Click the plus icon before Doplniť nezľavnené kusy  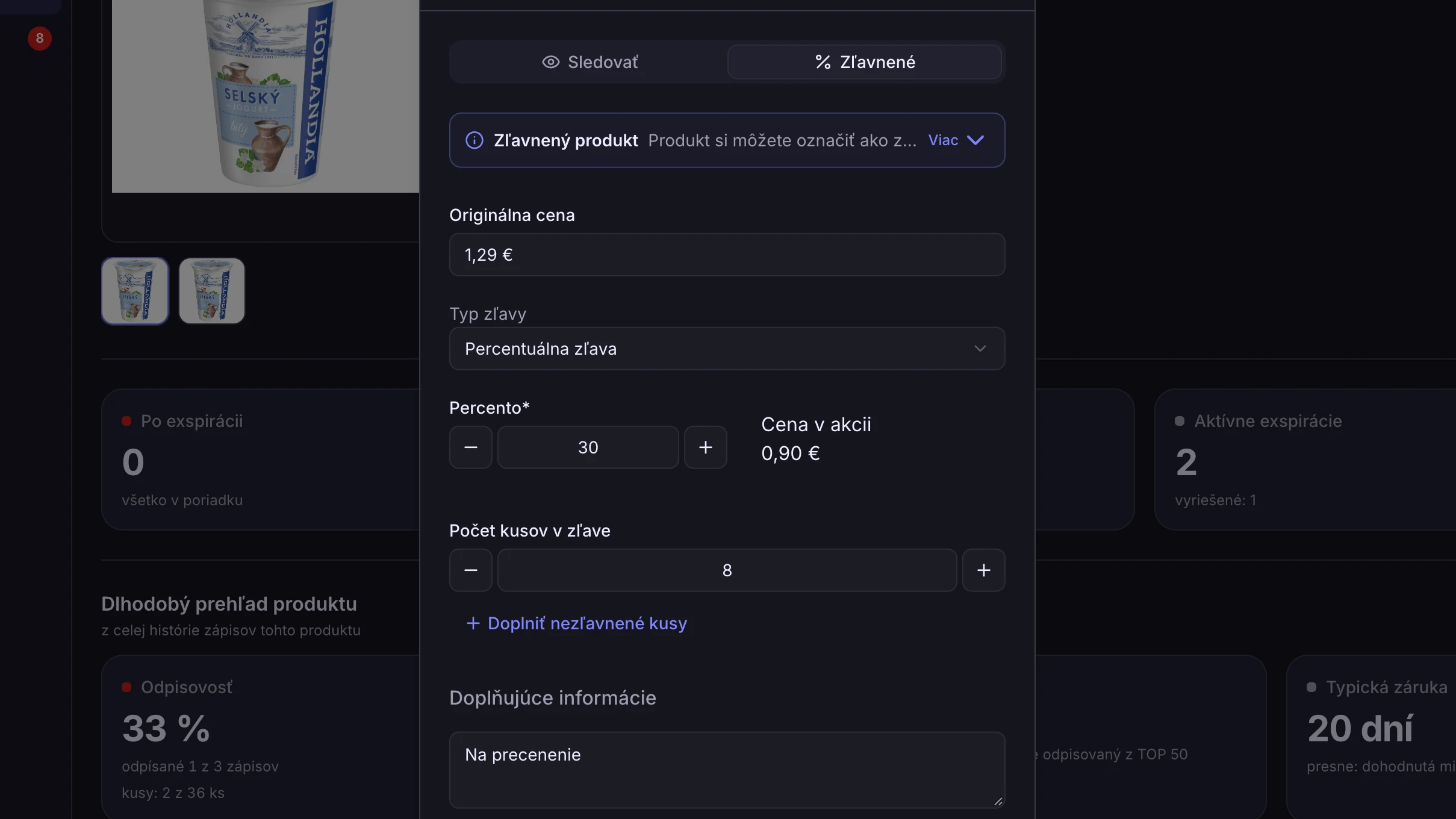[473, 623]
